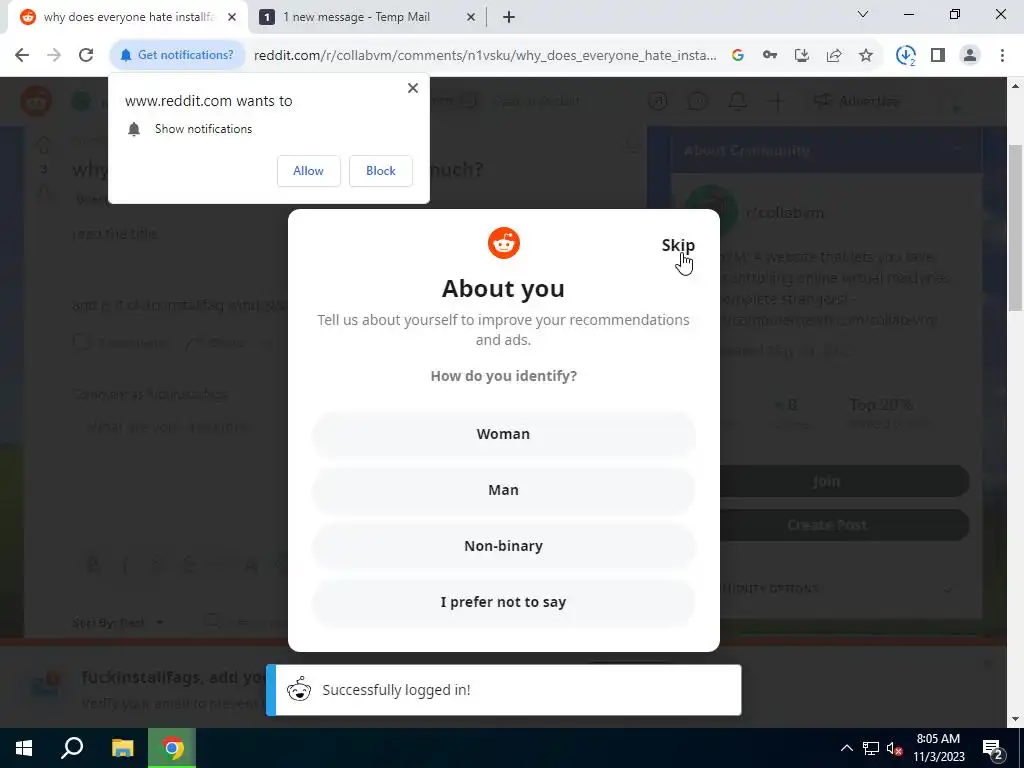Viewport: 1024px width, 768px height.
Task: Click the muted volume tray icon
Action: pyautogui.click(x=895, y=748)
